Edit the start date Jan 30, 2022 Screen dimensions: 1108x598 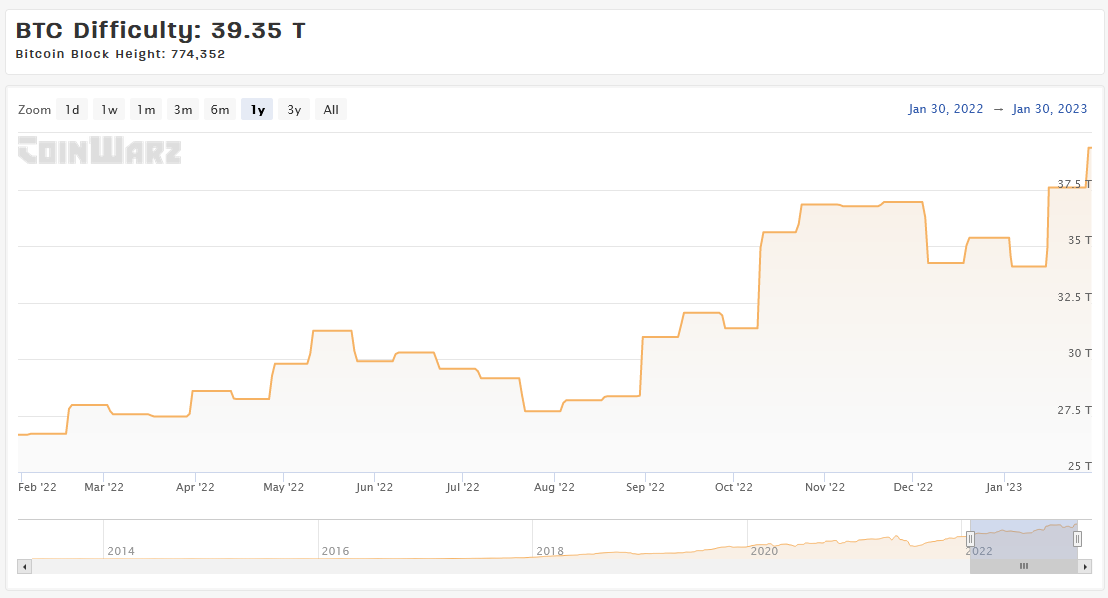pyautogui.click(x=945, y=109)
